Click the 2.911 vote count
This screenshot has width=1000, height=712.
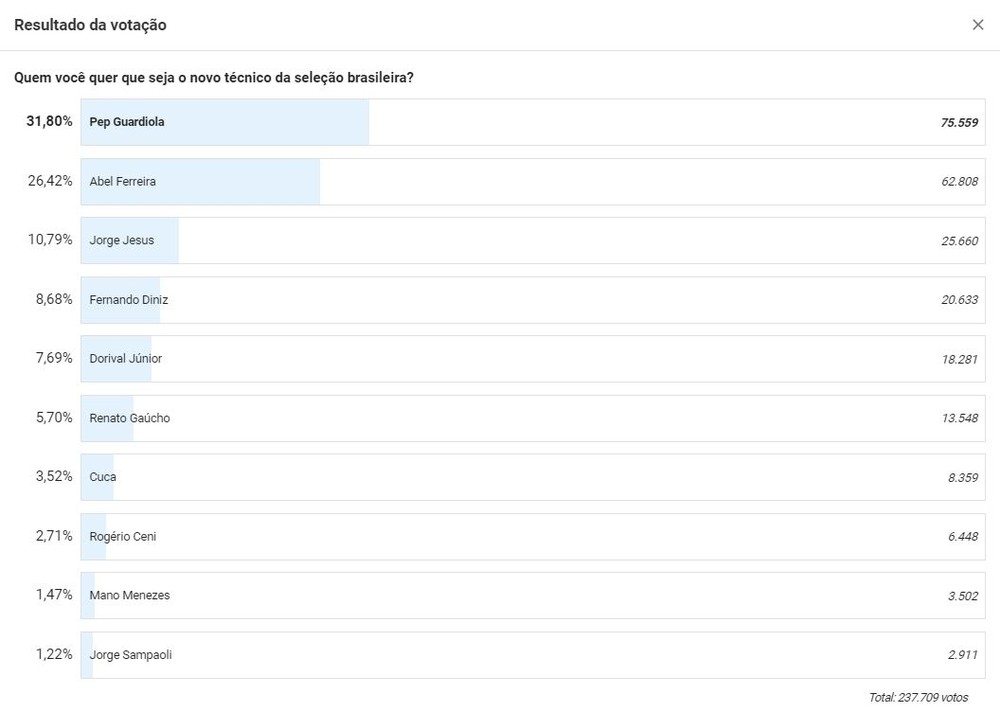tap(963, 655)
